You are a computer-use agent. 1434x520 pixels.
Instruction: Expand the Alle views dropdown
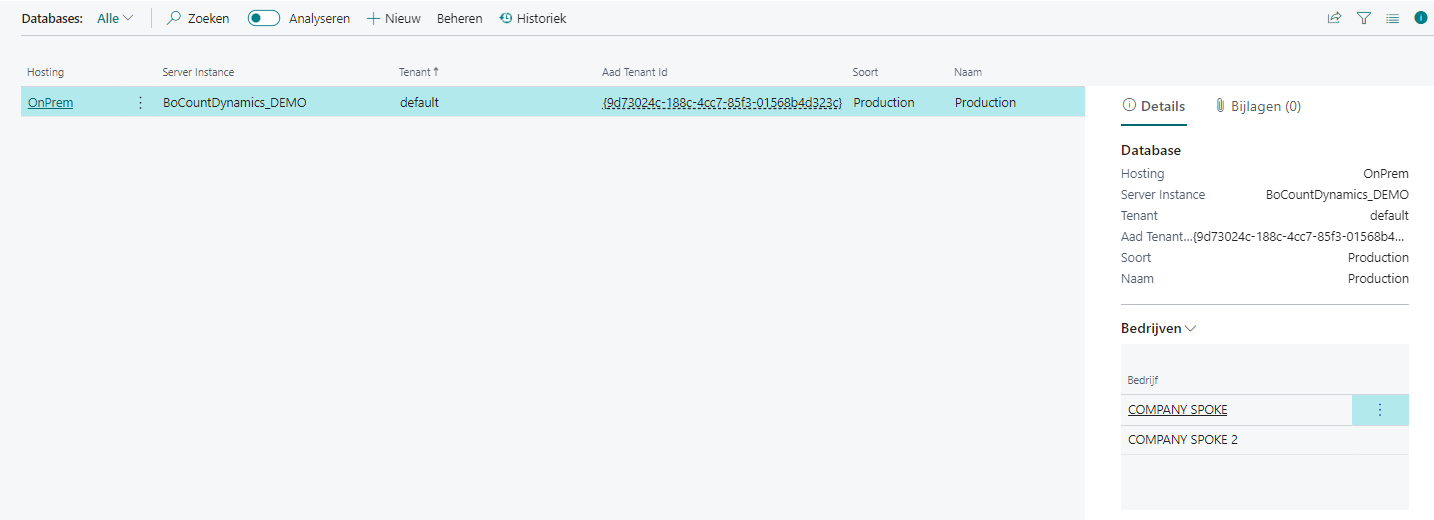115,18
